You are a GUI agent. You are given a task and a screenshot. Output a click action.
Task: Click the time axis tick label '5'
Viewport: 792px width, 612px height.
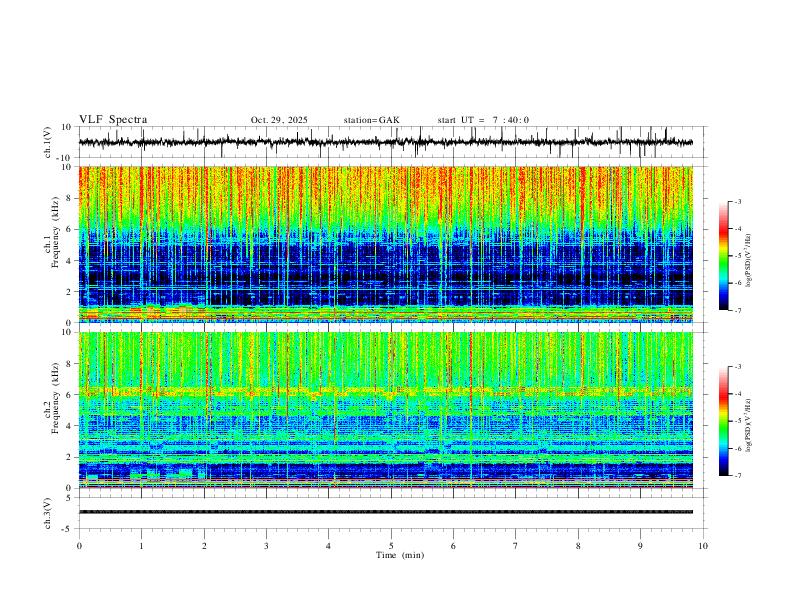click(391, 546)
